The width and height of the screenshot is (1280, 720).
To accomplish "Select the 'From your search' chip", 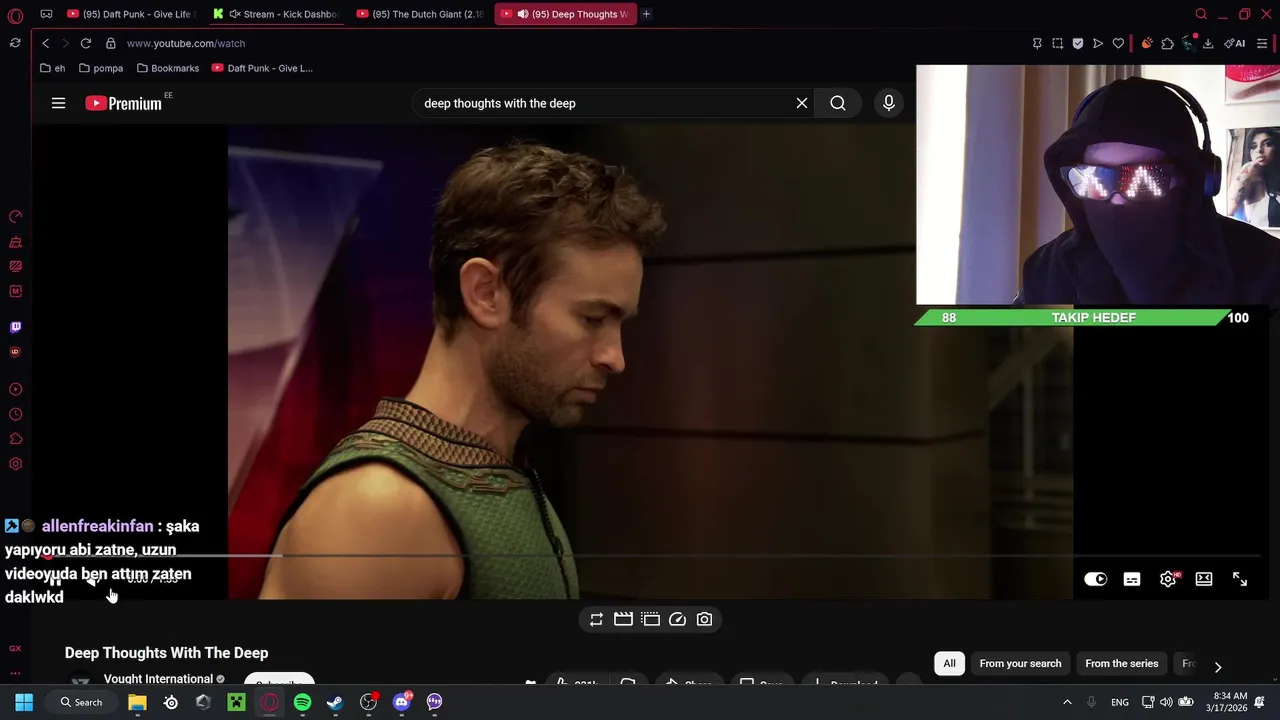I will 1020,663.
